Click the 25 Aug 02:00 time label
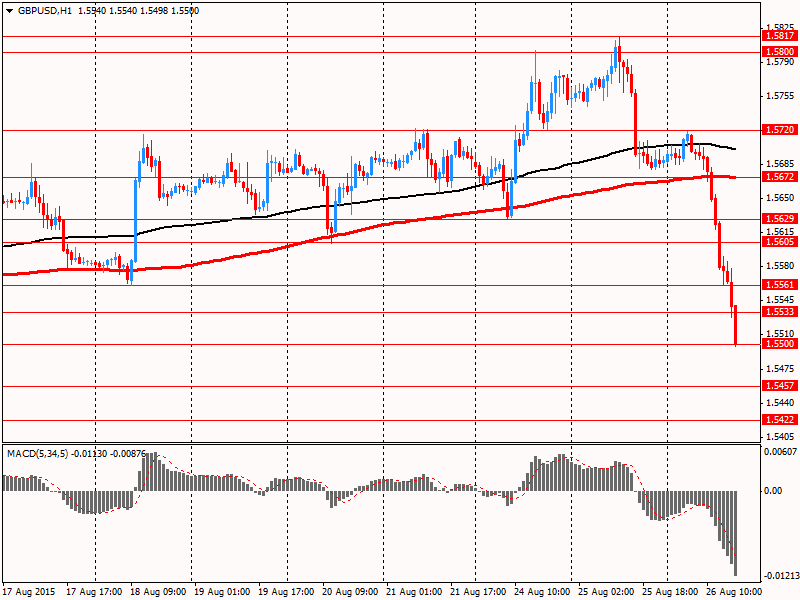 pos(606,592)
